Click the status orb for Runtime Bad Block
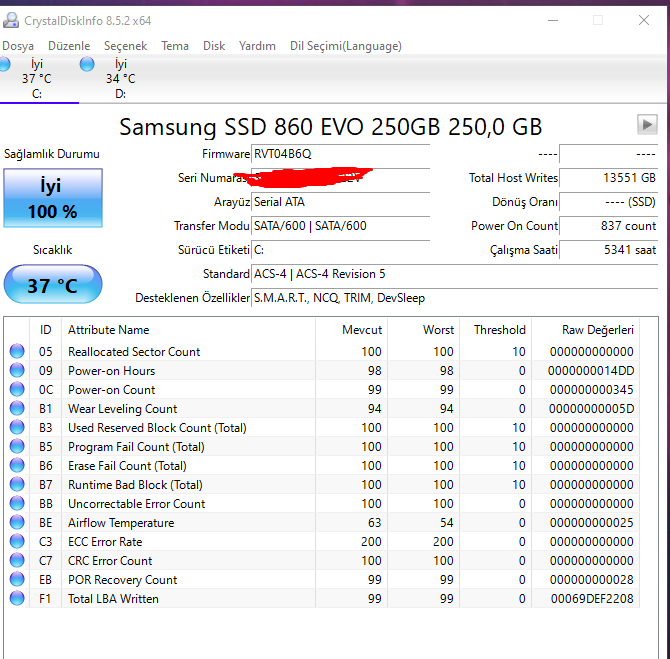Screen dimensions: 670x659 (17, 485)
